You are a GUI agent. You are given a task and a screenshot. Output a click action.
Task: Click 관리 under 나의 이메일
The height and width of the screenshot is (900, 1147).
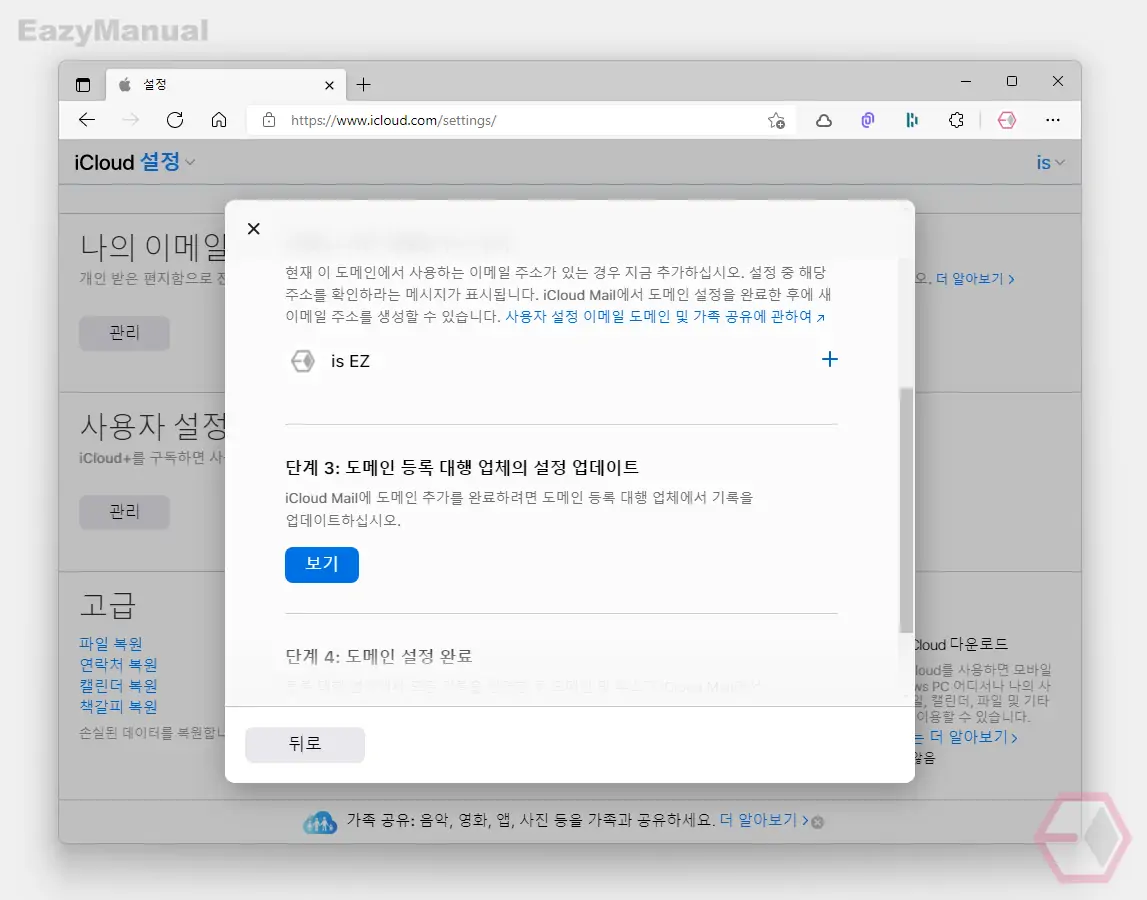click(124, 333)
